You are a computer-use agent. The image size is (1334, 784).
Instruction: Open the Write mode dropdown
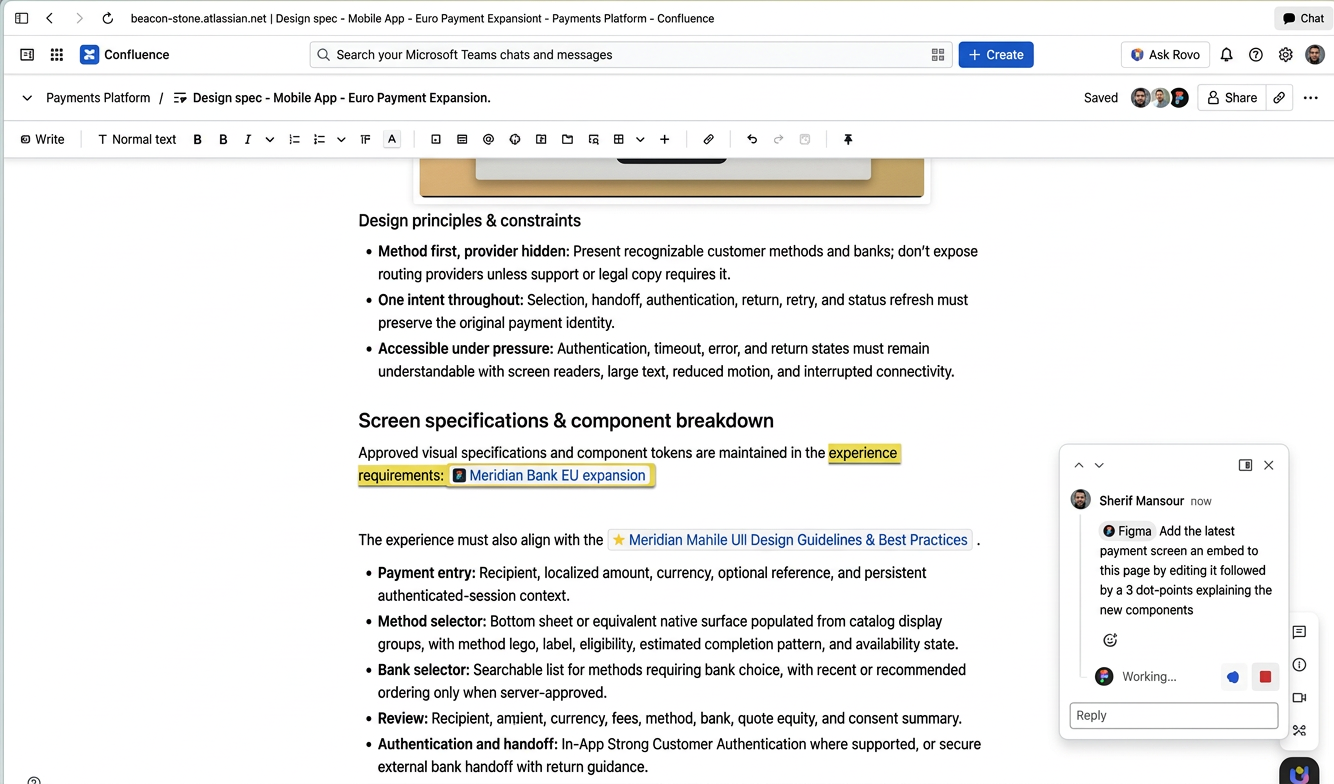click(x=42, y=139)
